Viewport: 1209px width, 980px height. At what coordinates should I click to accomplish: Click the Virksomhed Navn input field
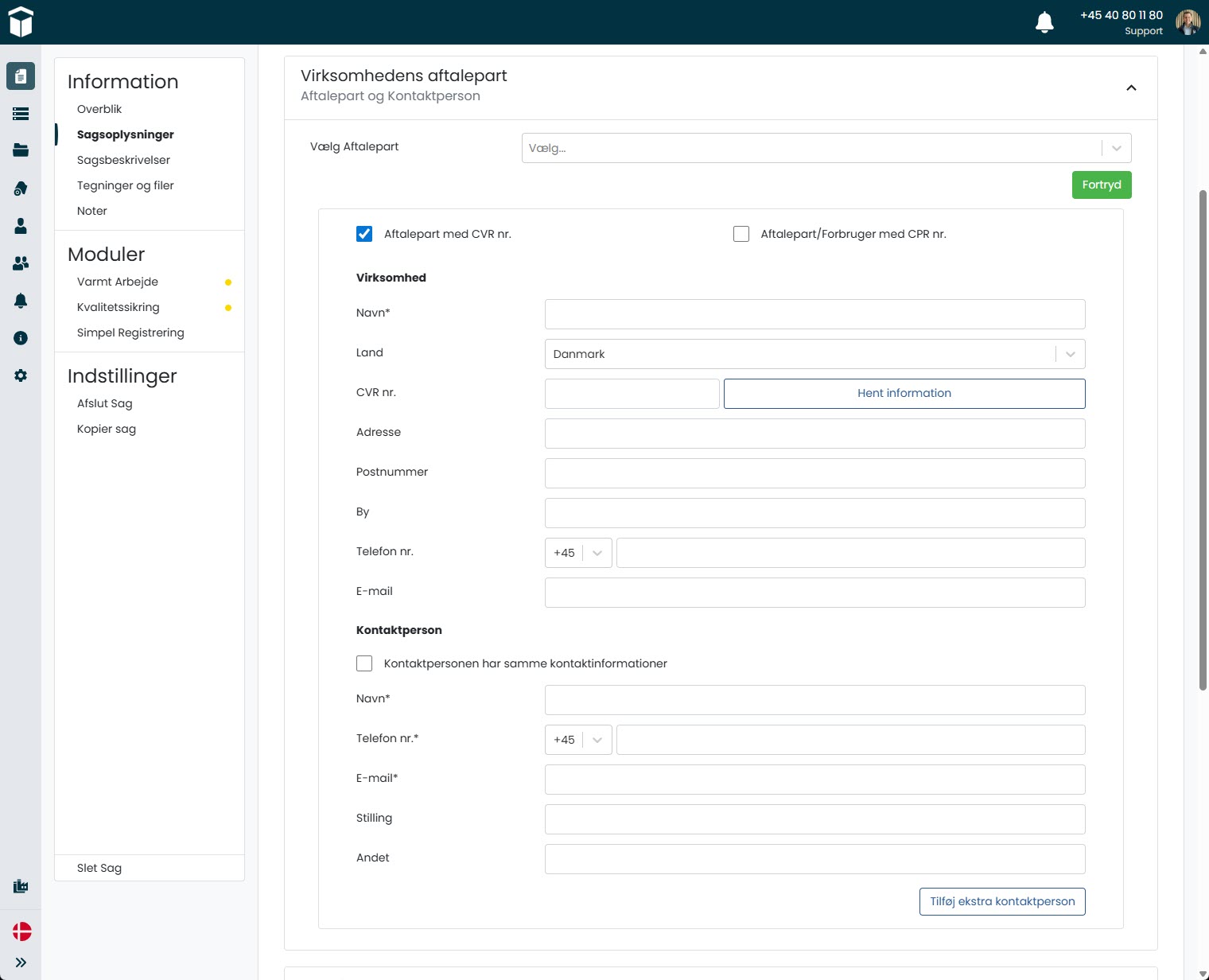click(814, 314)
